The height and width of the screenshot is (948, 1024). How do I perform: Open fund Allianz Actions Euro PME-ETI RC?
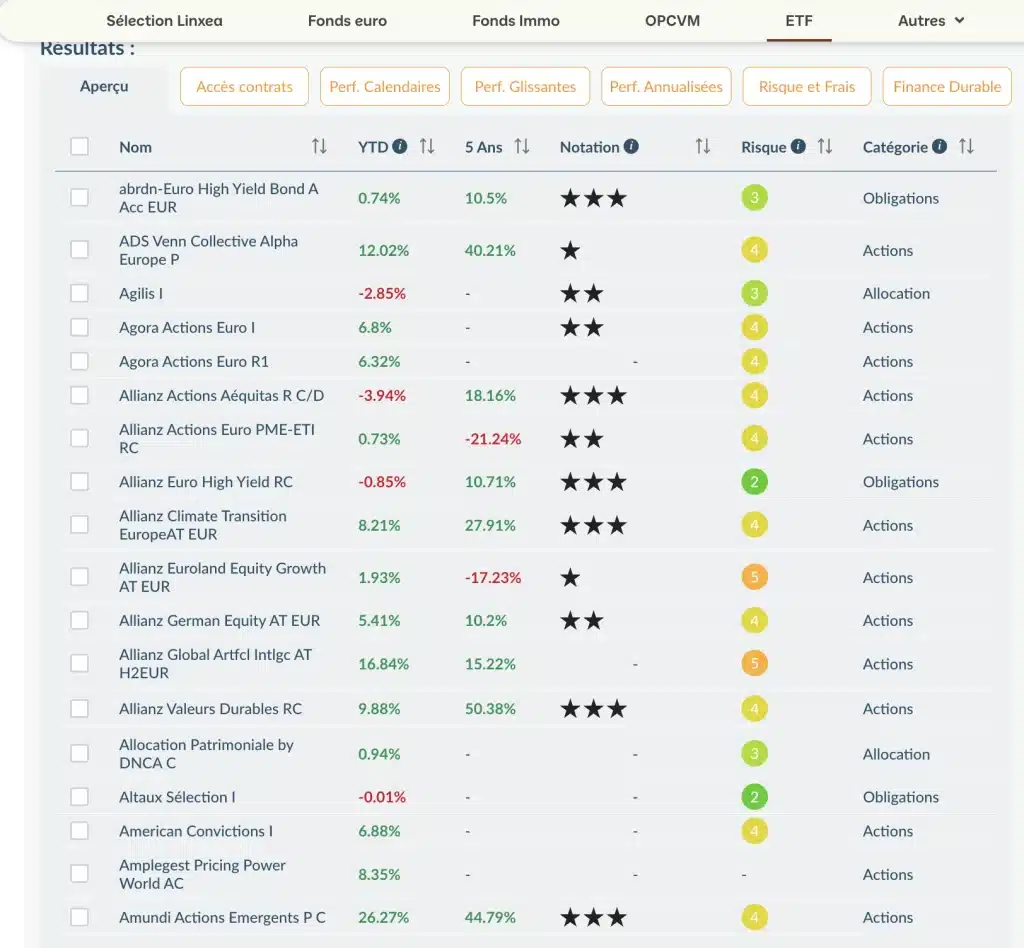pos(217,439)
